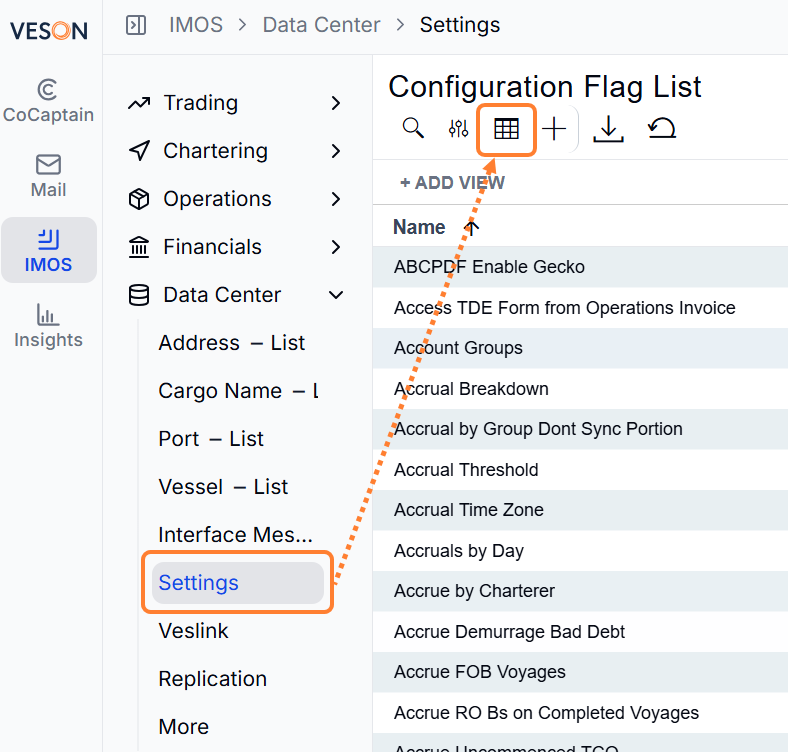This screenshot has width=788, height=752.
Task: Click More under Data Center
Action: point(184,727)
